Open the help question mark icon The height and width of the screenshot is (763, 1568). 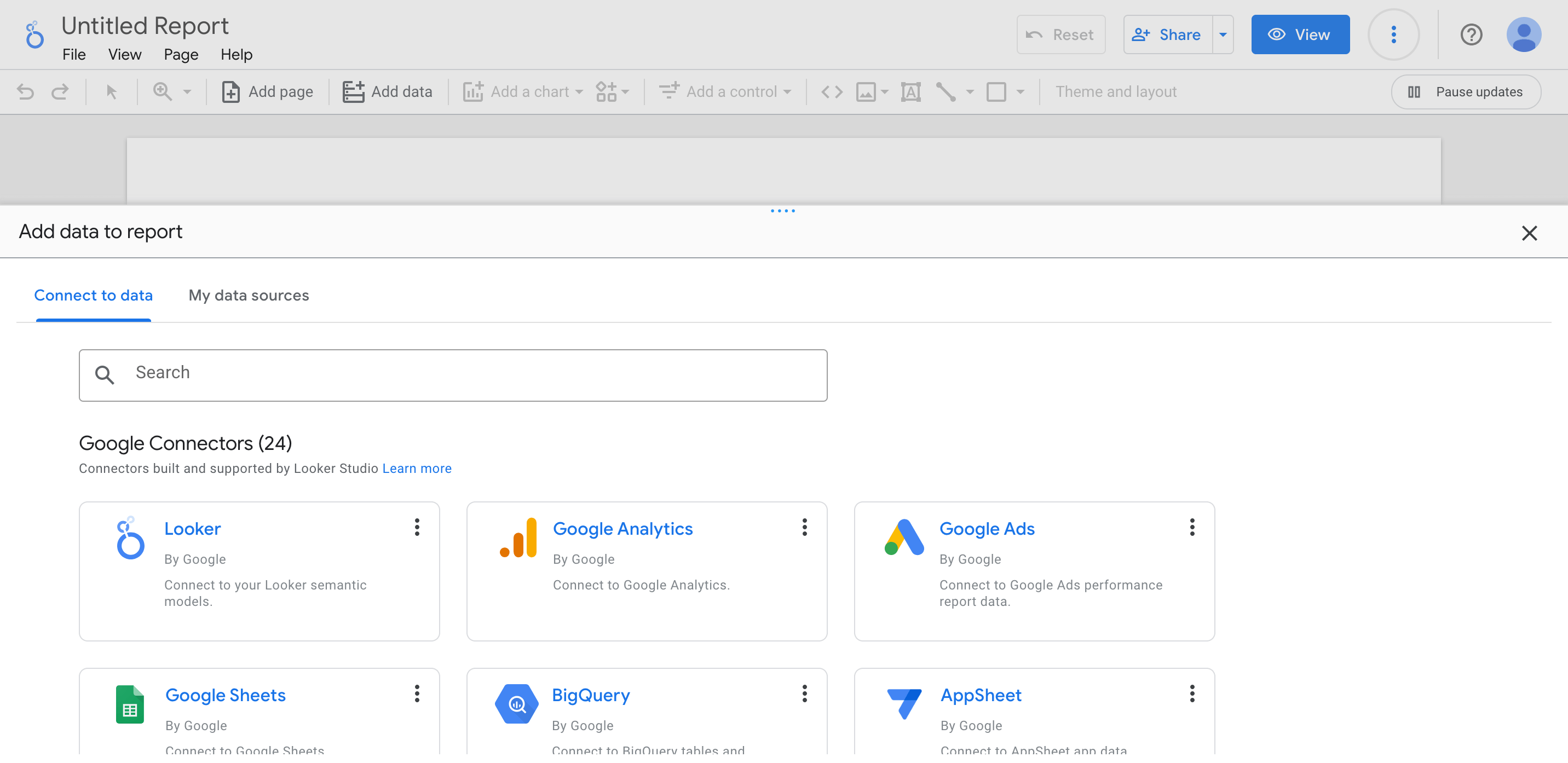(1471, 34)
